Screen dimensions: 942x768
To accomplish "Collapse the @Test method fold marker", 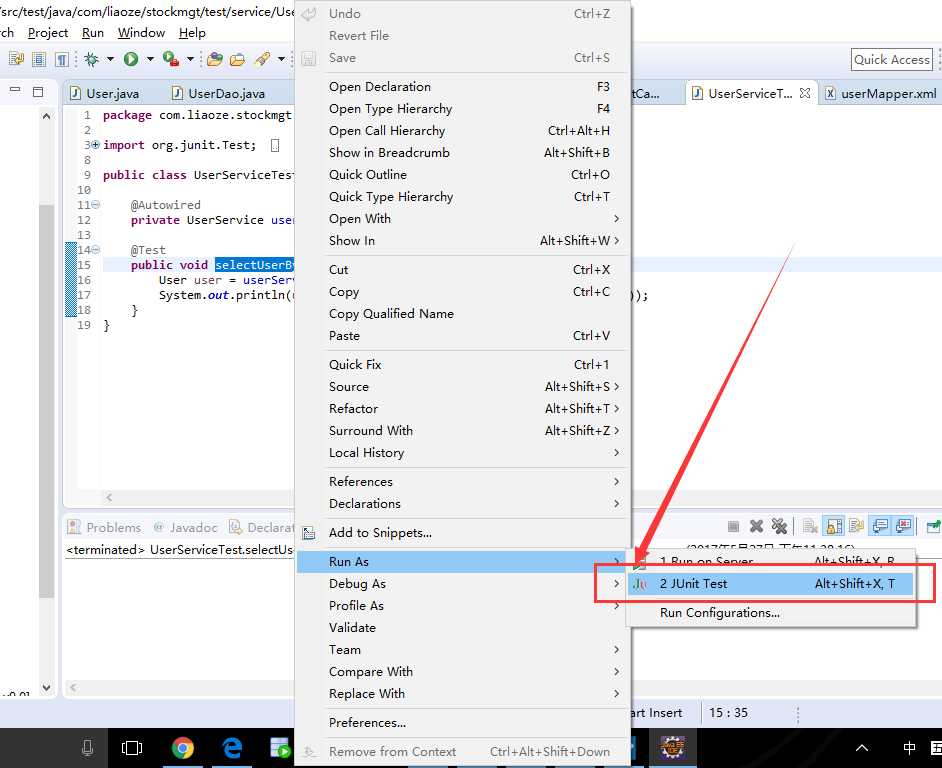I will tap(95, 250).
